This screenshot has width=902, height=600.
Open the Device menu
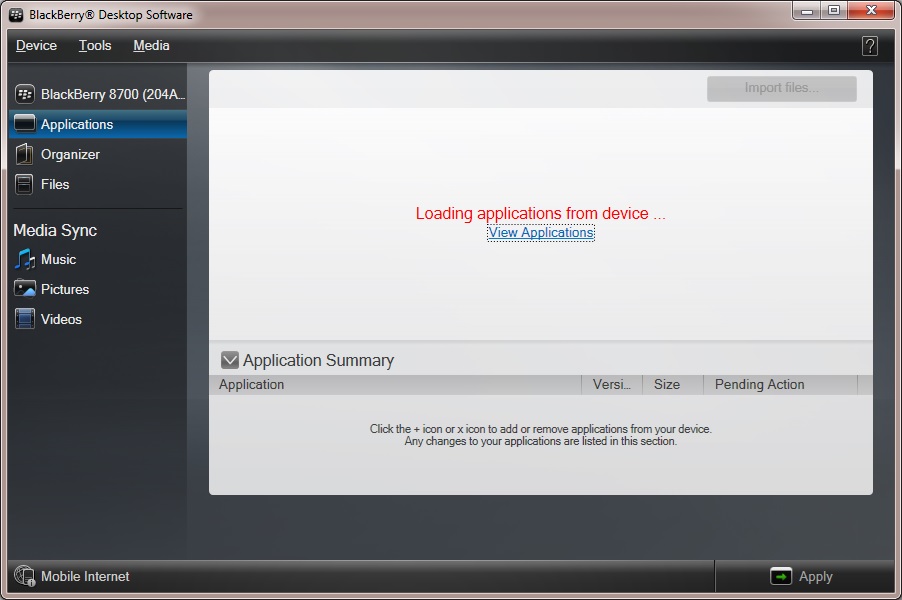click(x=36, y=46)
